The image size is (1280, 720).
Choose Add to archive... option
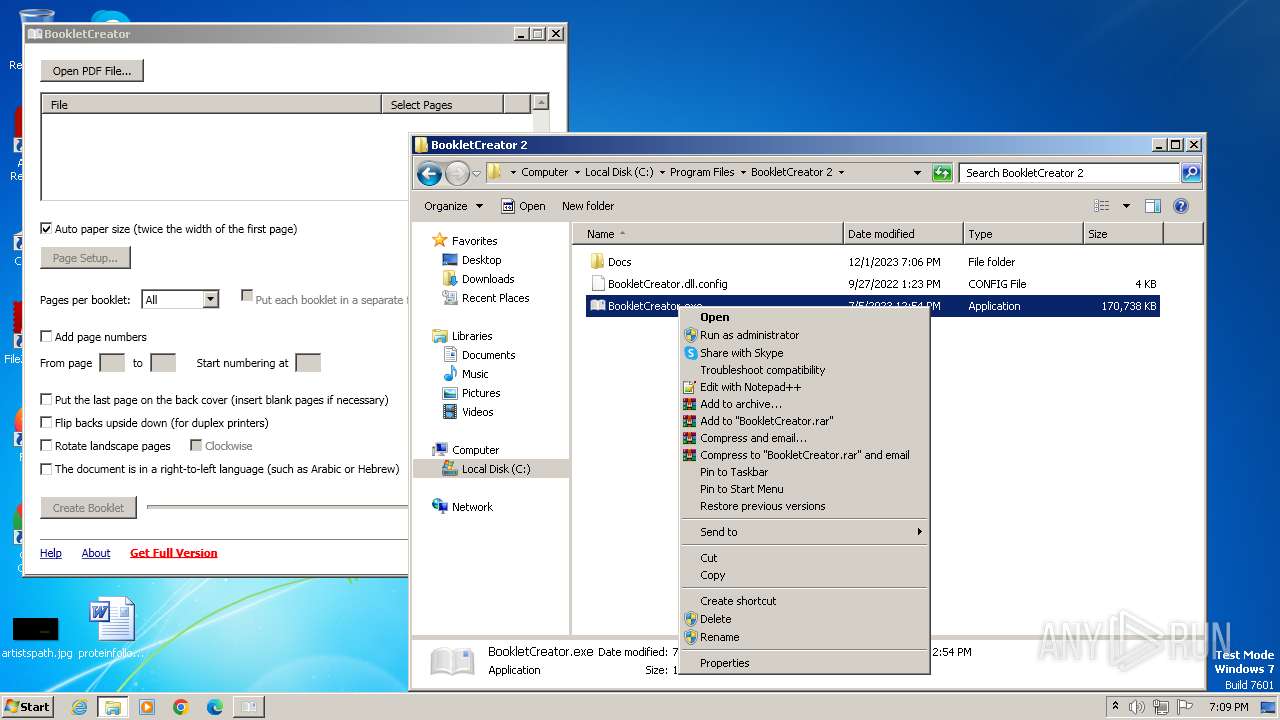coord(804,404)
